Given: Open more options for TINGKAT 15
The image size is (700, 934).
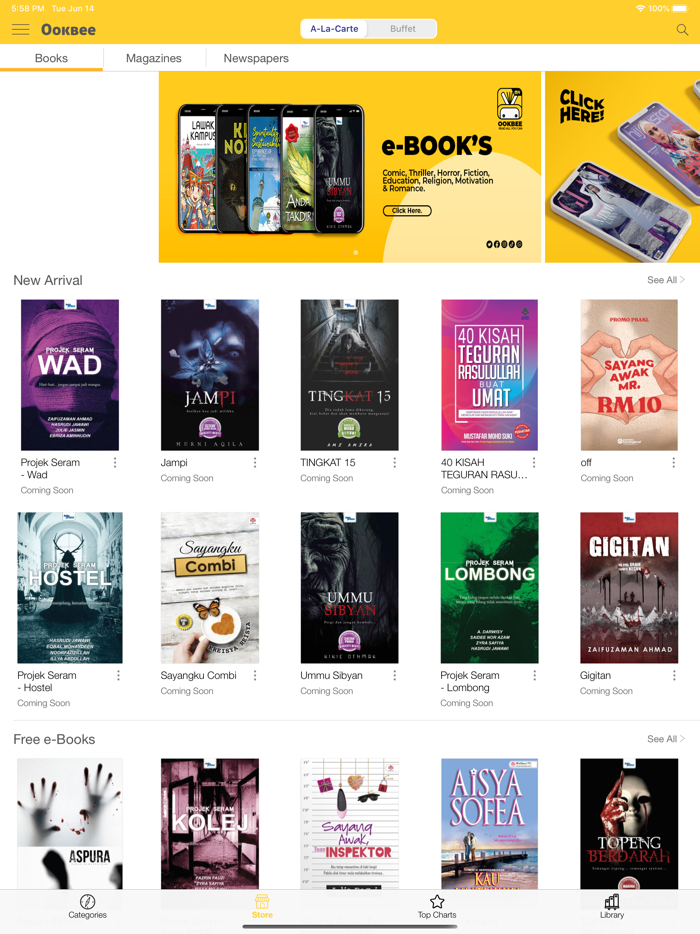Looking at the screenshot, I should (394, 463).
